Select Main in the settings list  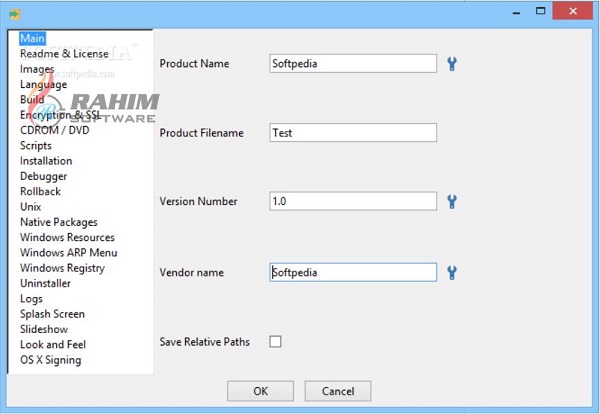(x=33, y=38)
